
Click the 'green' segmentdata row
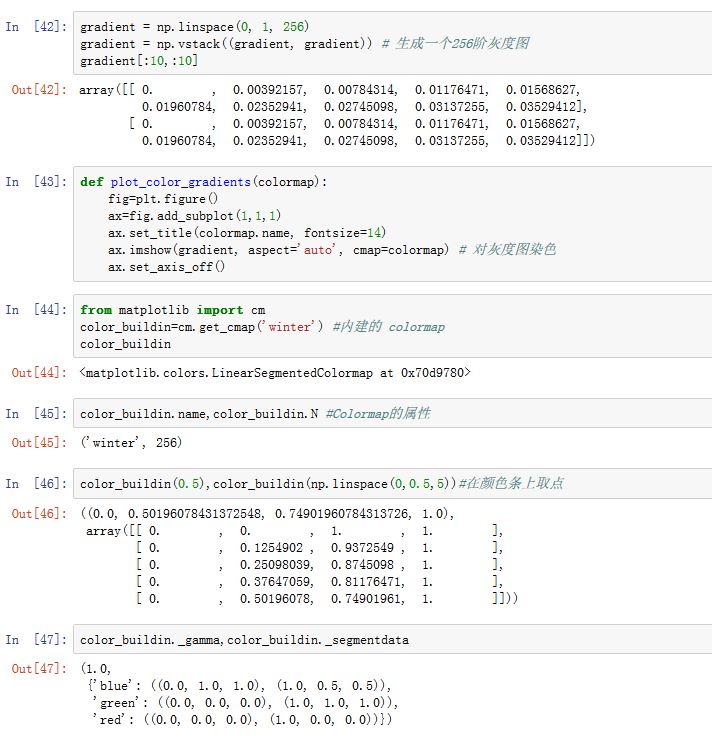point(246,703)
